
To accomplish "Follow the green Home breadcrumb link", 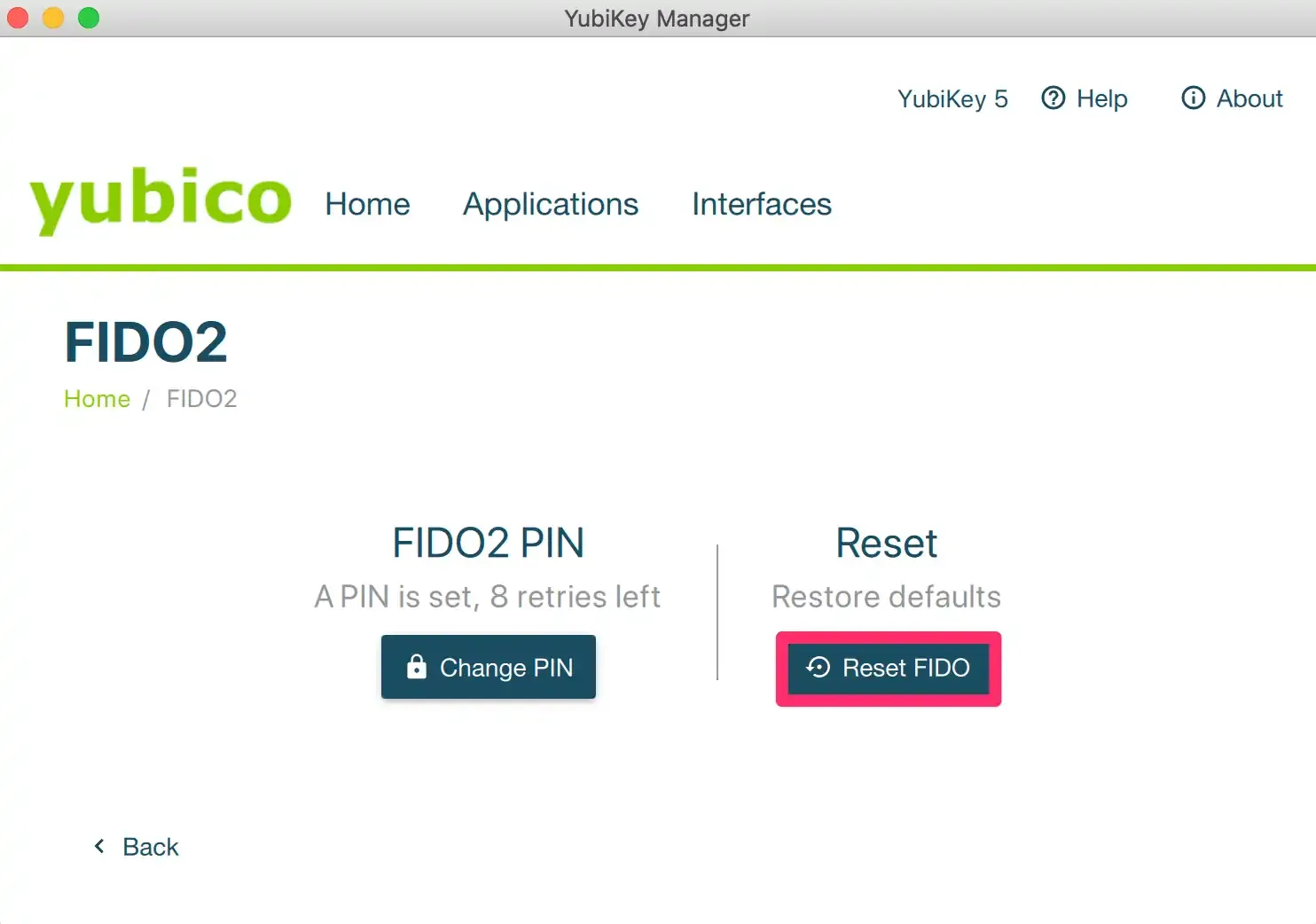I will (x=97, y=399).
